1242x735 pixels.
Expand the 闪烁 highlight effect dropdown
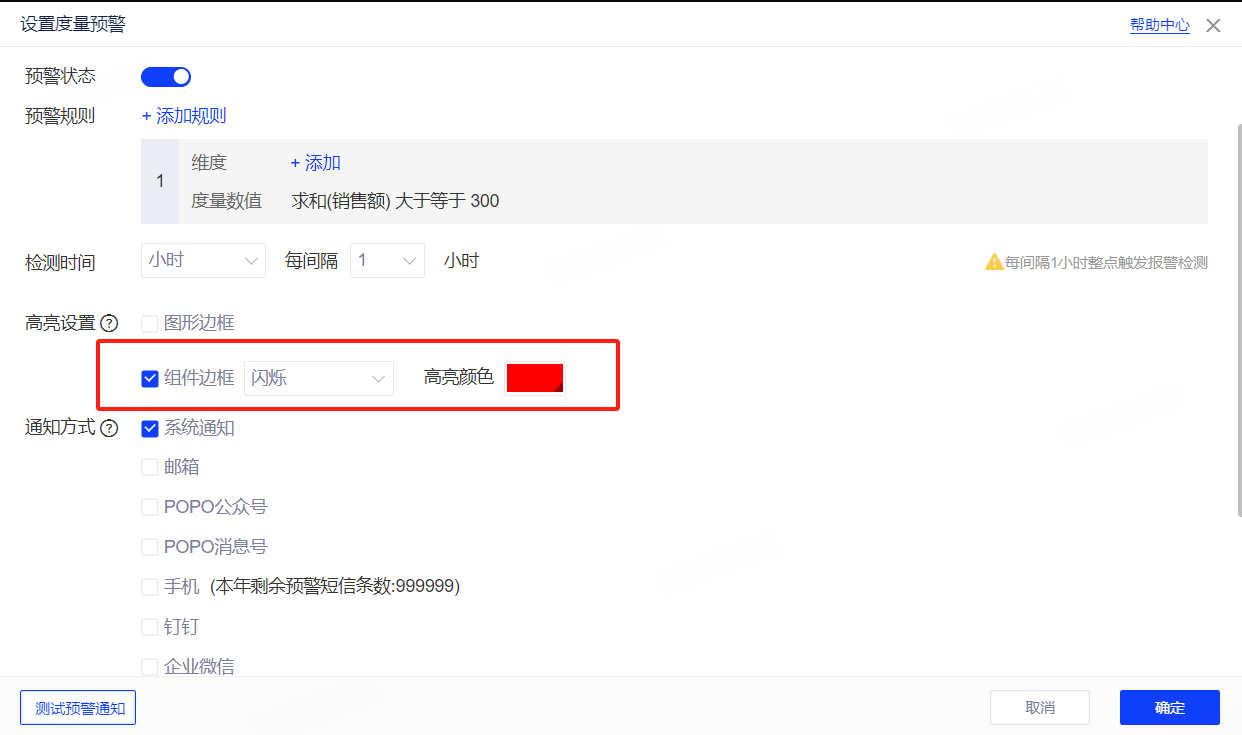pos(318,379)
